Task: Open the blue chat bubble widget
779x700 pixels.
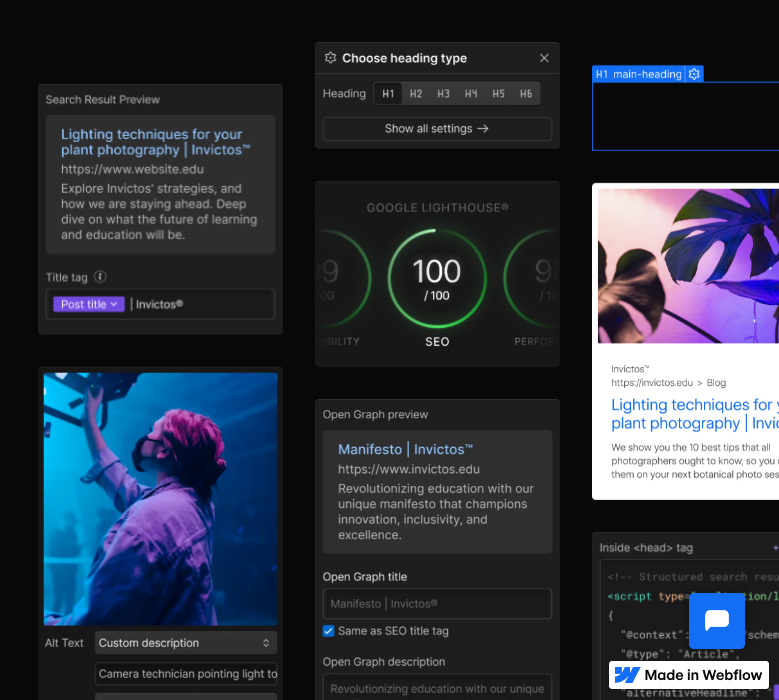Action: [x=716, y=621]
